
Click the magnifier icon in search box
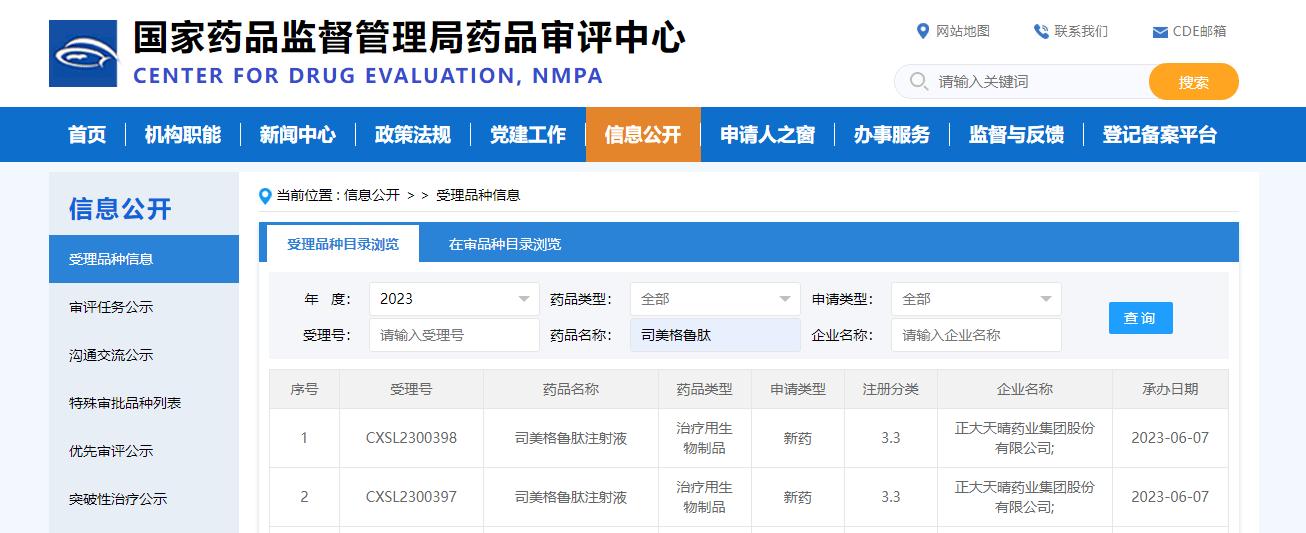coord(917,81)
